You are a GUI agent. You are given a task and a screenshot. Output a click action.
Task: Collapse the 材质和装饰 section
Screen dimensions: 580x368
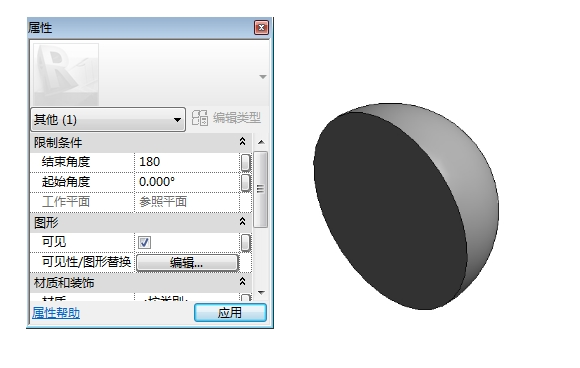pyautogui.click(x=242, y=282)
